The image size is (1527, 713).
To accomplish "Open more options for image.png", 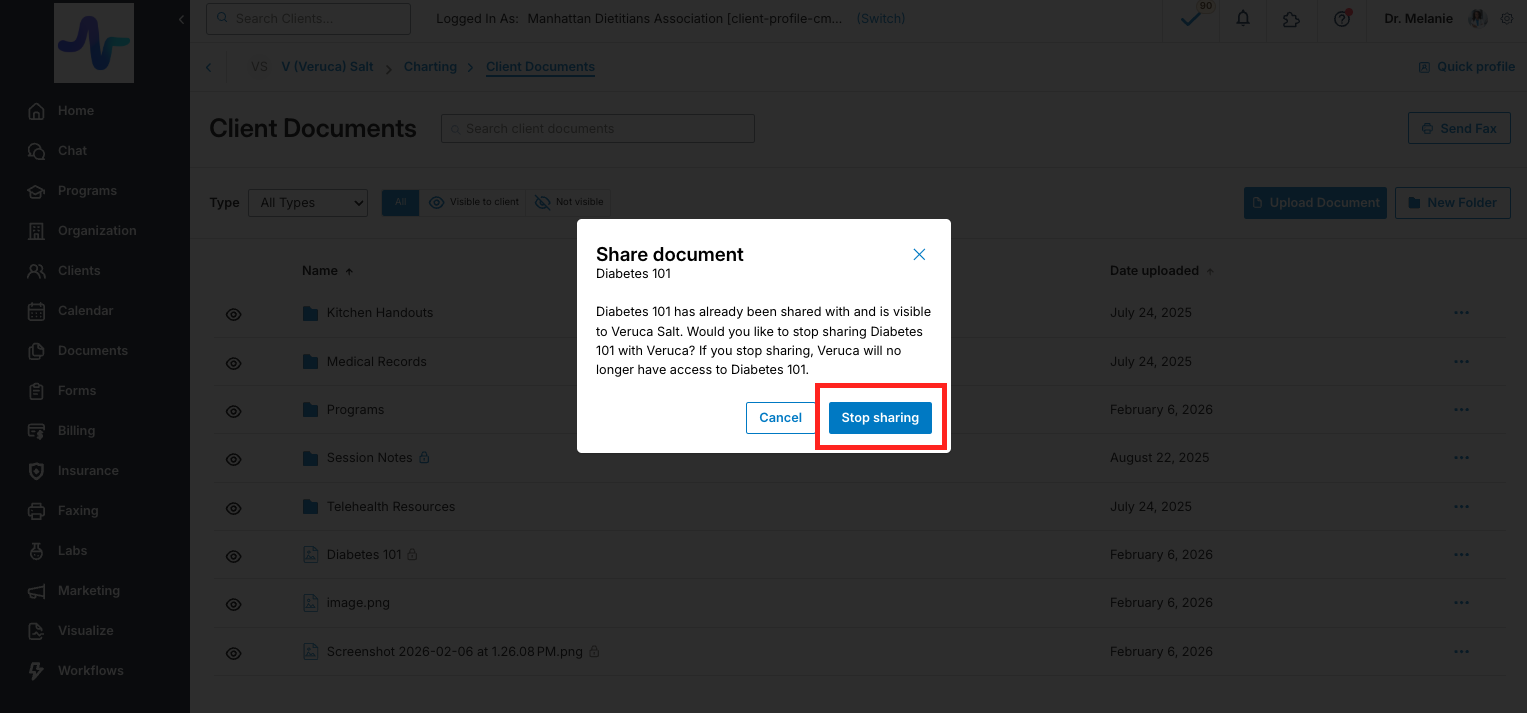I will pos(1461,603).
